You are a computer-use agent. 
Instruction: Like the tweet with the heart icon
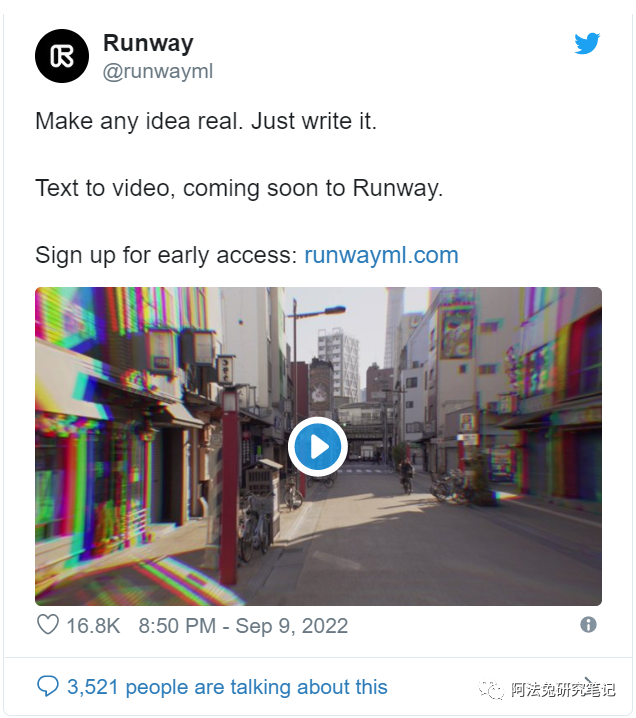click(x=48, y=625)
